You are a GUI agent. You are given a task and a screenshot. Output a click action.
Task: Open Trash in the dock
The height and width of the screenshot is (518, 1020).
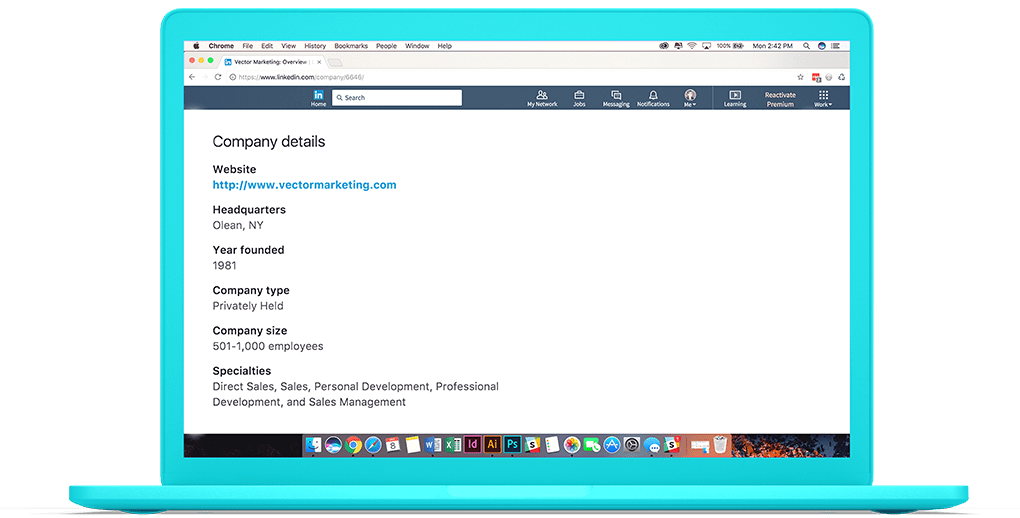pos(719,444)
